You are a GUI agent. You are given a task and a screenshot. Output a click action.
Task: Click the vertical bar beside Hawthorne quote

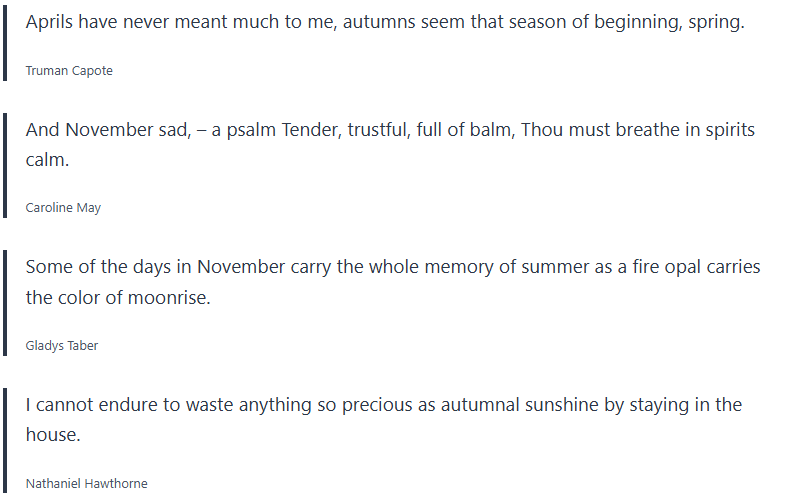click(x=5, y=441)
